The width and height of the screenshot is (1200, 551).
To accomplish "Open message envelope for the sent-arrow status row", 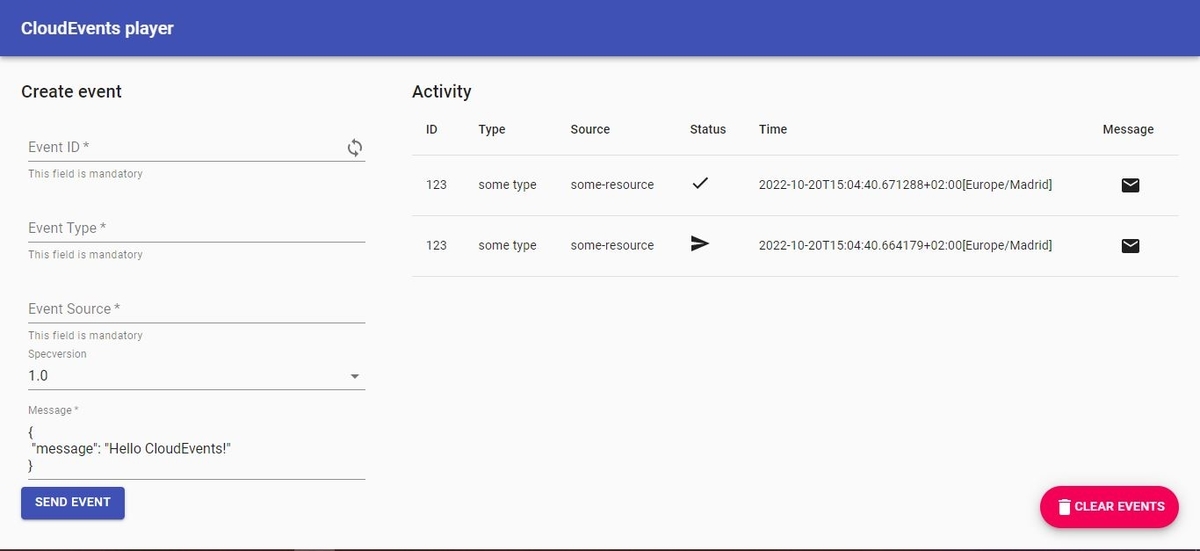I will click(1130, 246).
